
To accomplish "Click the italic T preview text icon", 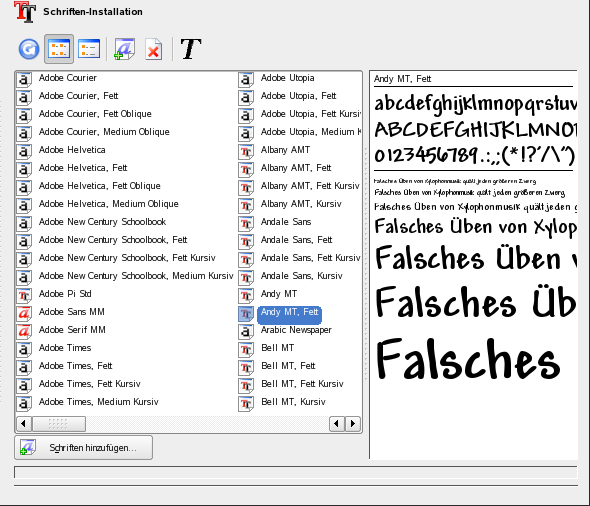I will [x=191, y=49].
